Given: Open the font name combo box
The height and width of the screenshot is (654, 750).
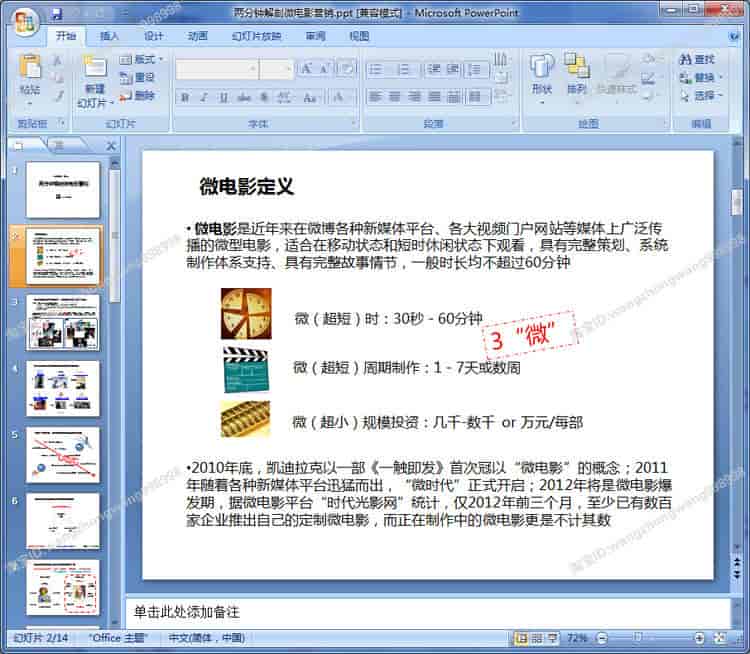Looking at the screenshot, I should (217, 69).
